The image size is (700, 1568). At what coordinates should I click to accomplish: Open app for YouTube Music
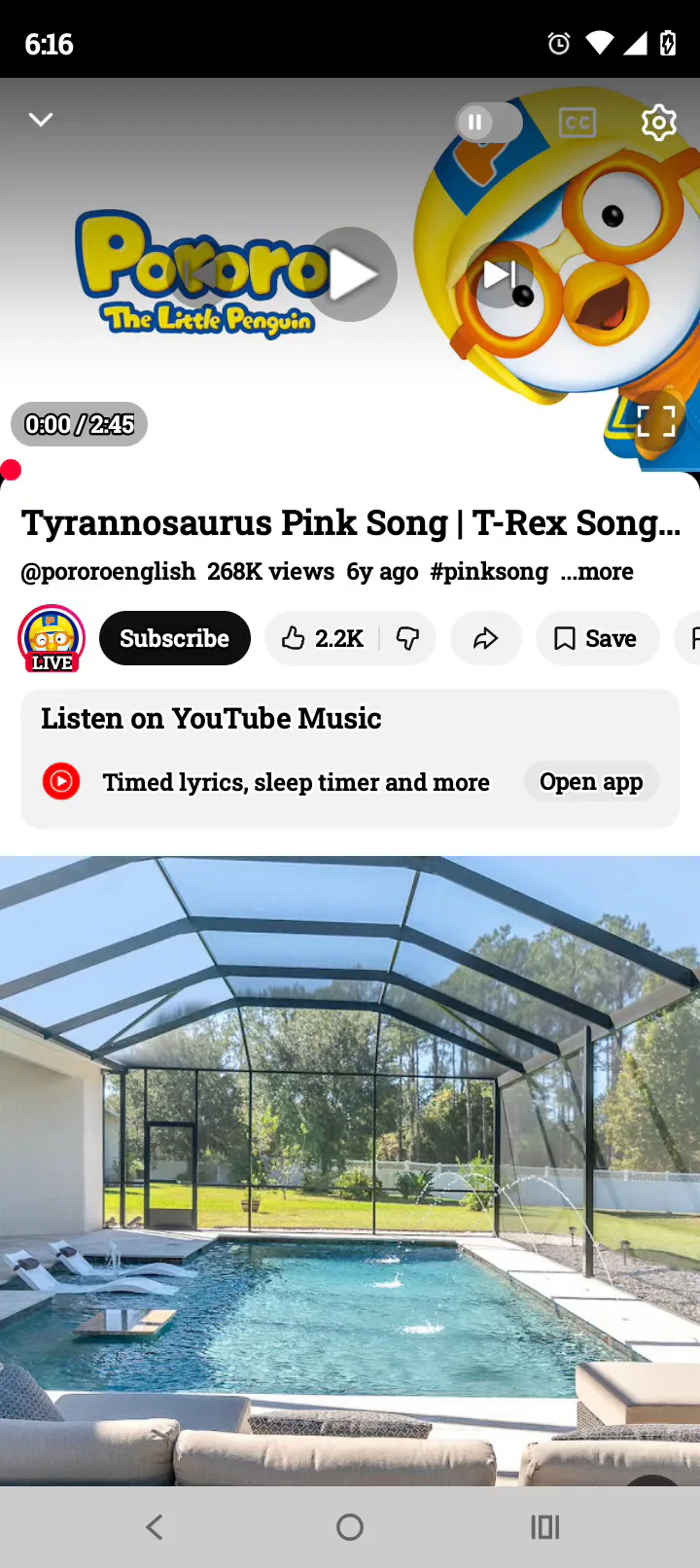click(591, 782)
